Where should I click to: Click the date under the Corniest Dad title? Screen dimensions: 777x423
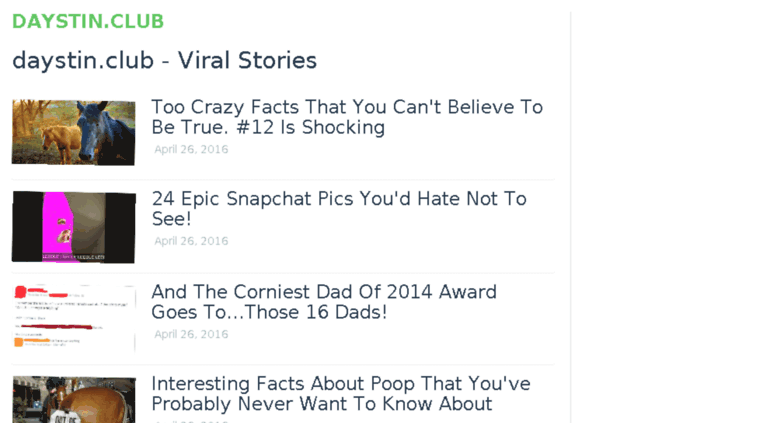click(x=191, y=334)
